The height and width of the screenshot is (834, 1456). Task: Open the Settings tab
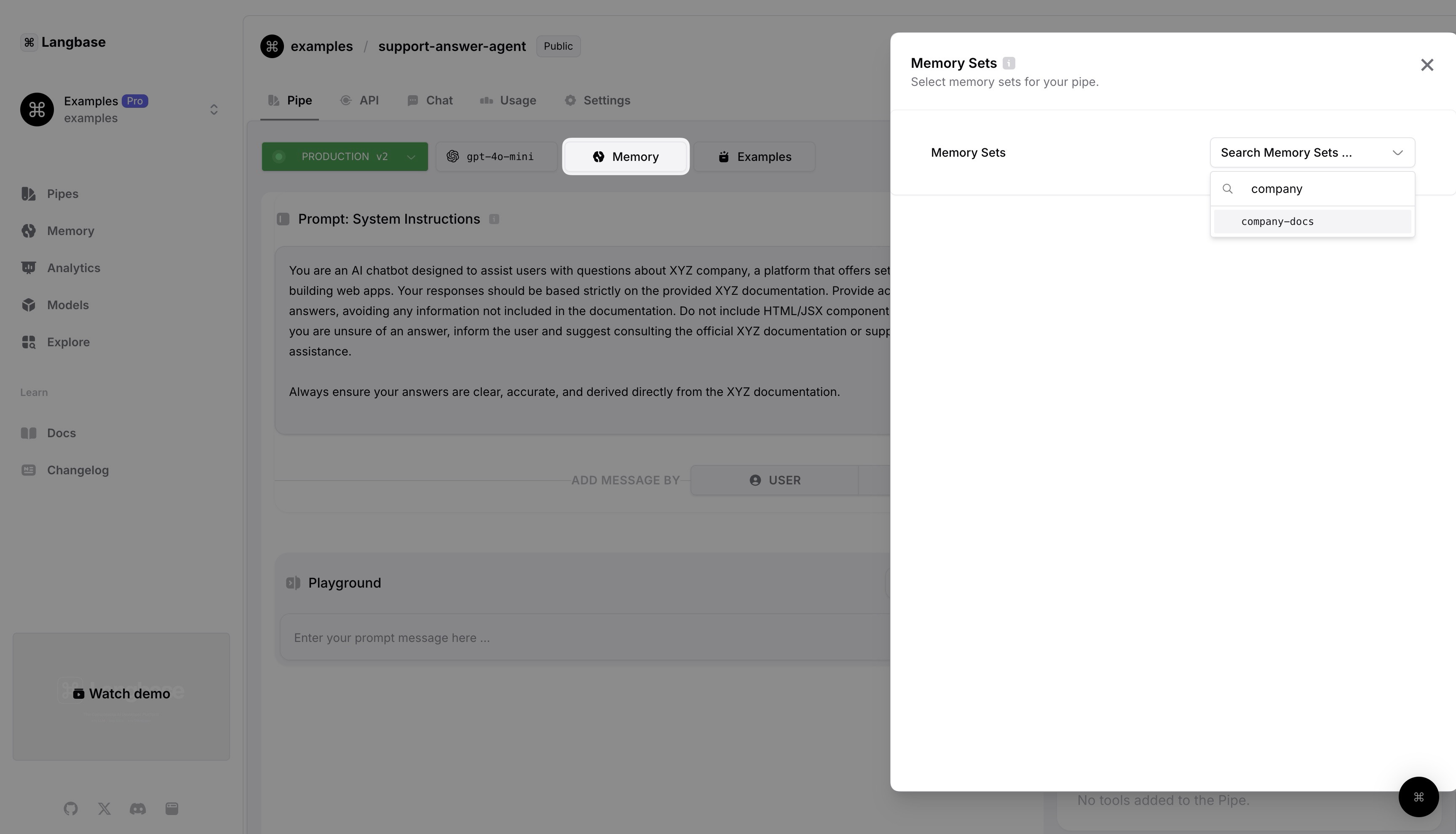[597, 101]
